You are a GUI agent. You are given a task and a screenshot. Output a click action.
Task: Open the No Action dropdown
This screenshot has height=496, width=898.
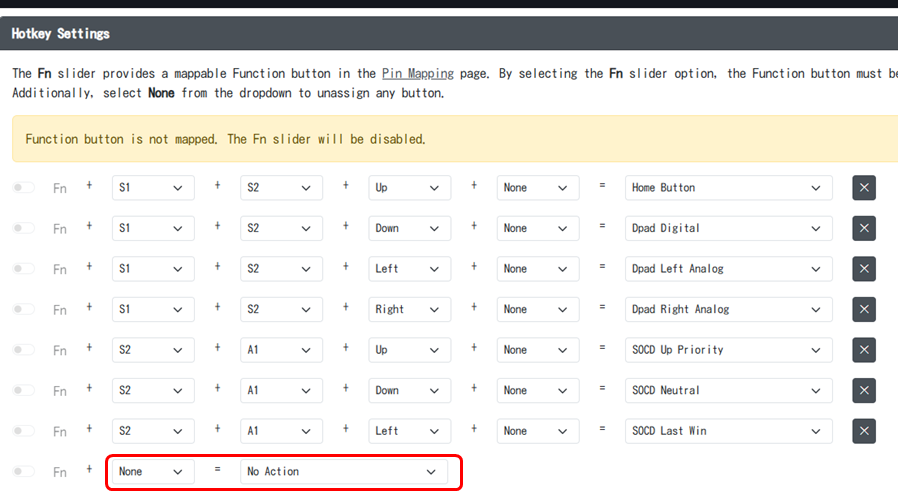[343, 471]
